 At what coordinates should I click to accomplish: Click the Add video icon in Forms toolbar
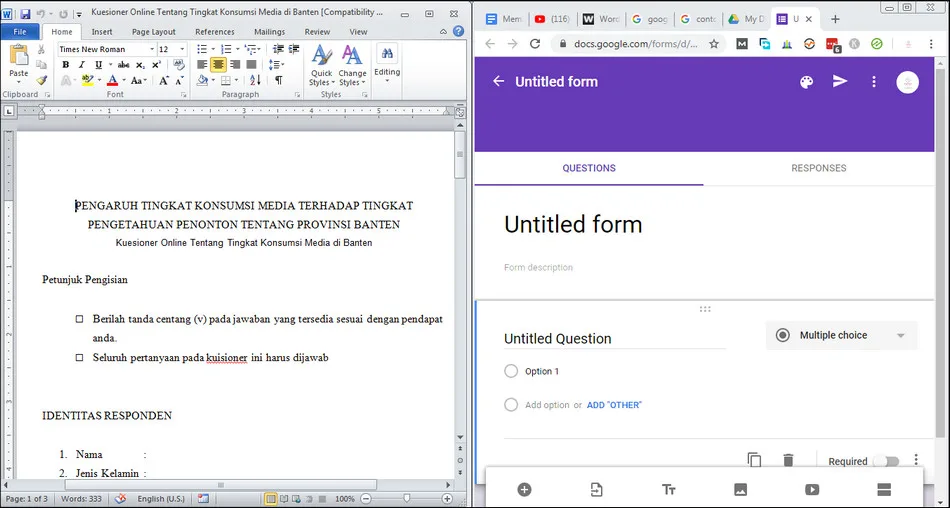click(812, 490)
